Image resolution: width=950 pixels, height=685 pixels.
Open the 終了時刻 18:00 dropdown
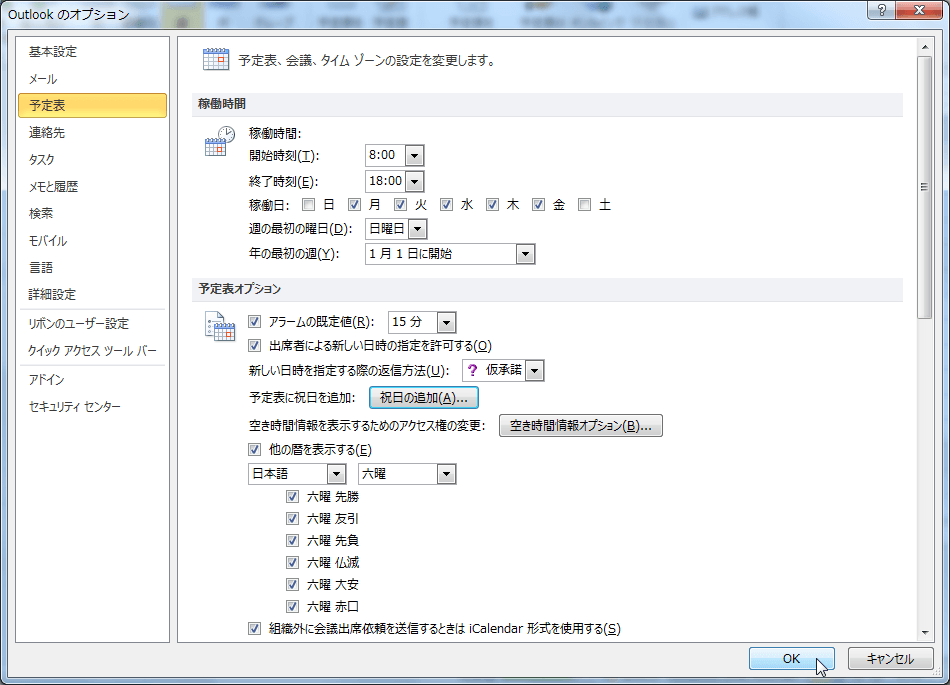414,181
